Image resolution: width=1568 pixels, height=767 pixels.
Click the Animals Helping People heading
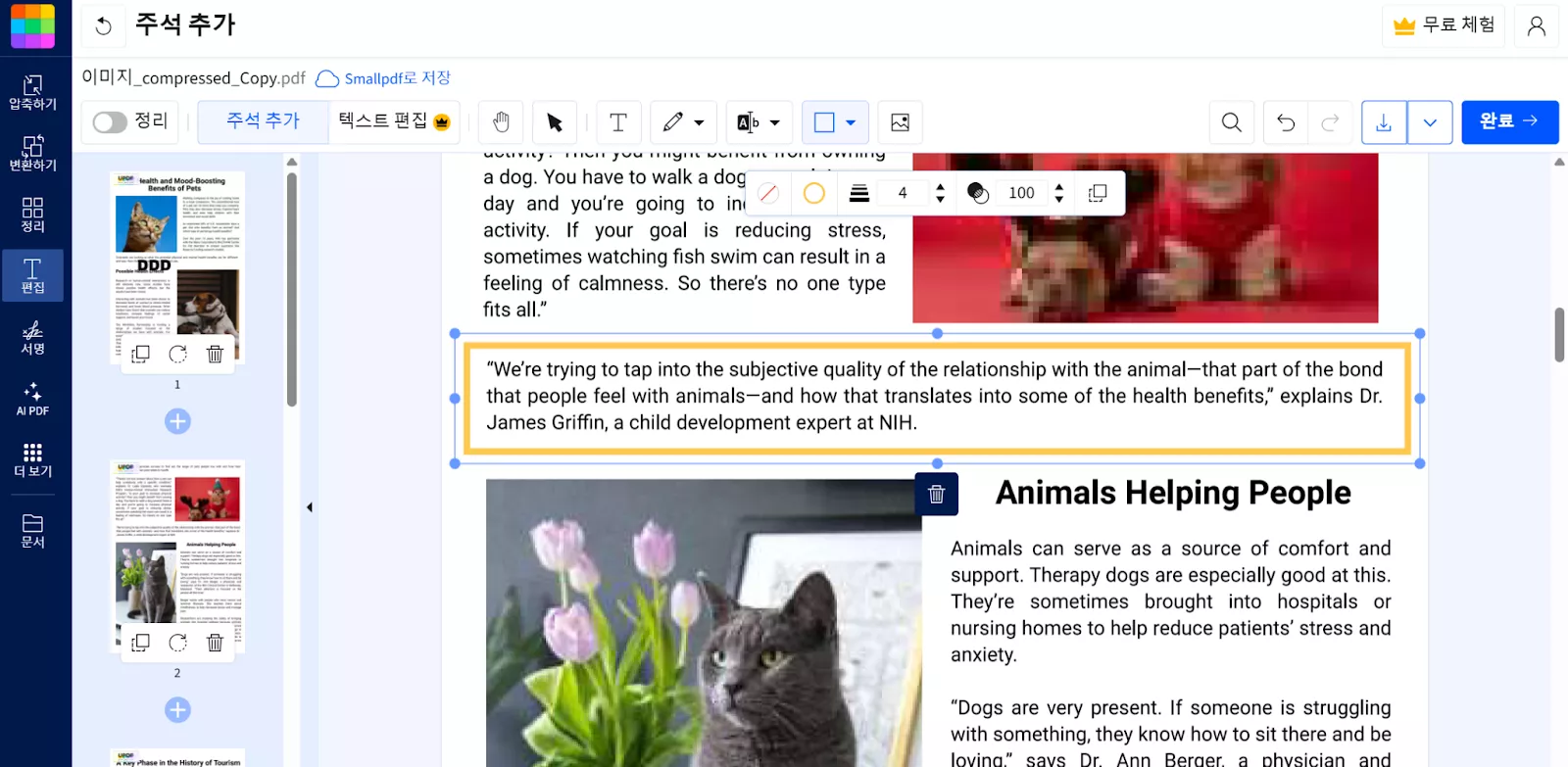[1173, 493]
